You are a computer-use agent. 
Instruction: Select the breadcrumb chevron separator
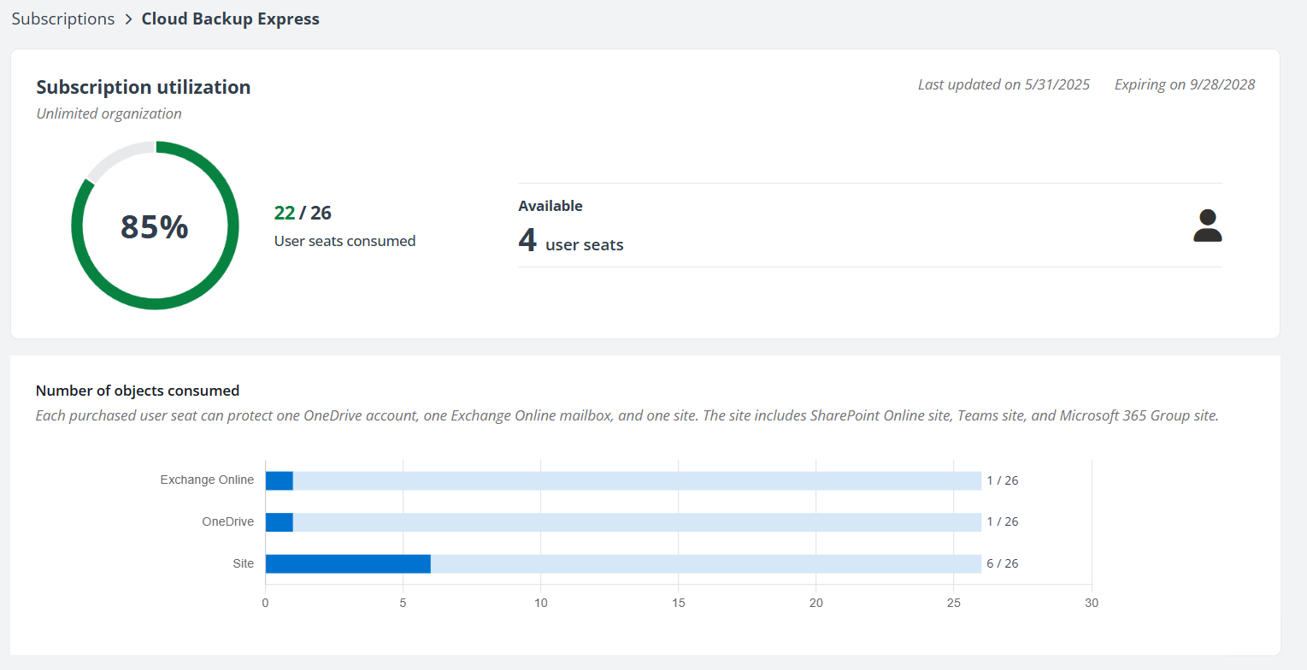click(128, 18)
